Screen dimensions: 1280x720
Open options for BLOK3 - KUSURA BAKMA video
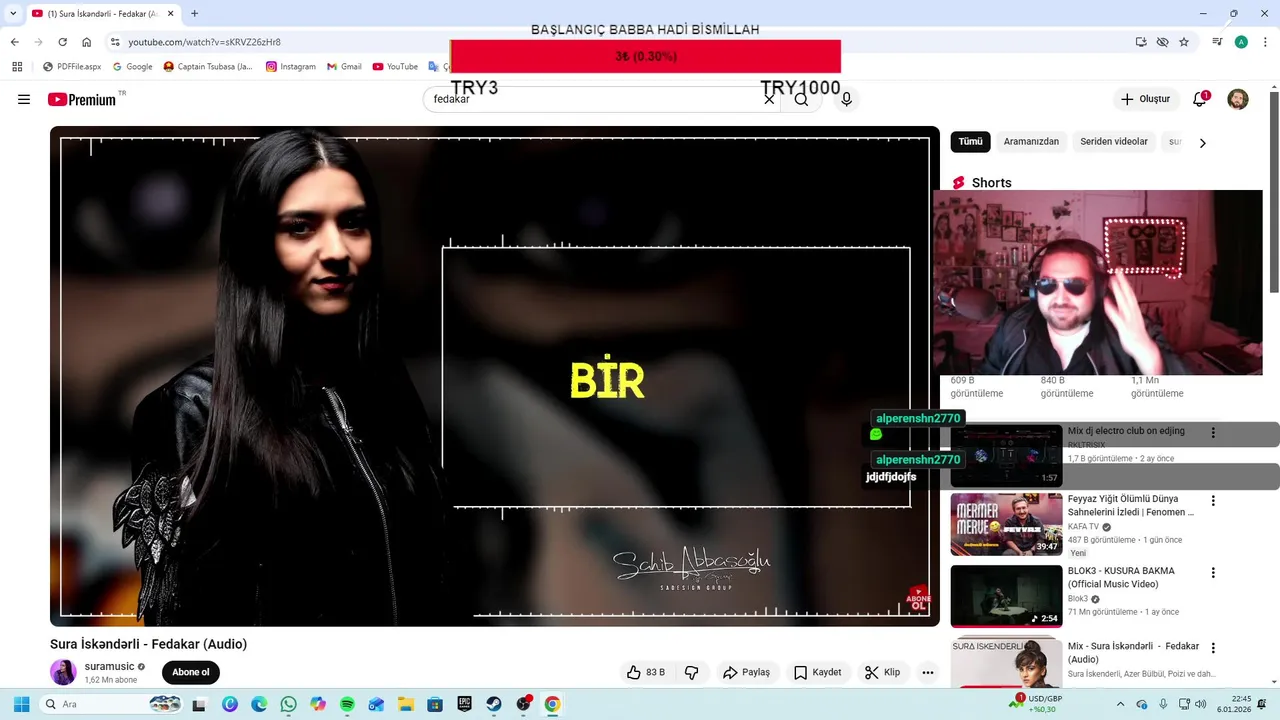pyautogui.click(x=1213, y=573)
